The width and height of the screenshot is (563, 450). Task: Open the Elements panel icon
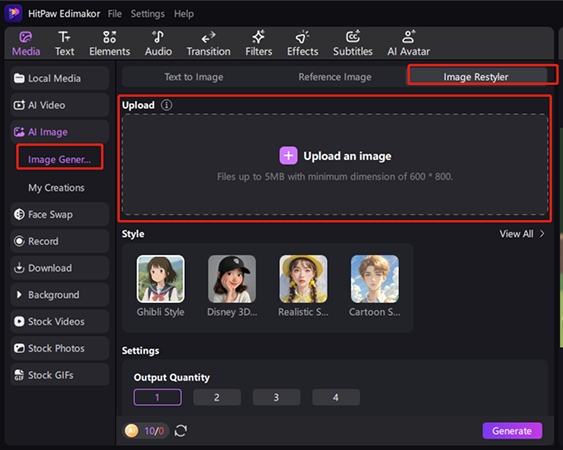(x=110, y=37)
